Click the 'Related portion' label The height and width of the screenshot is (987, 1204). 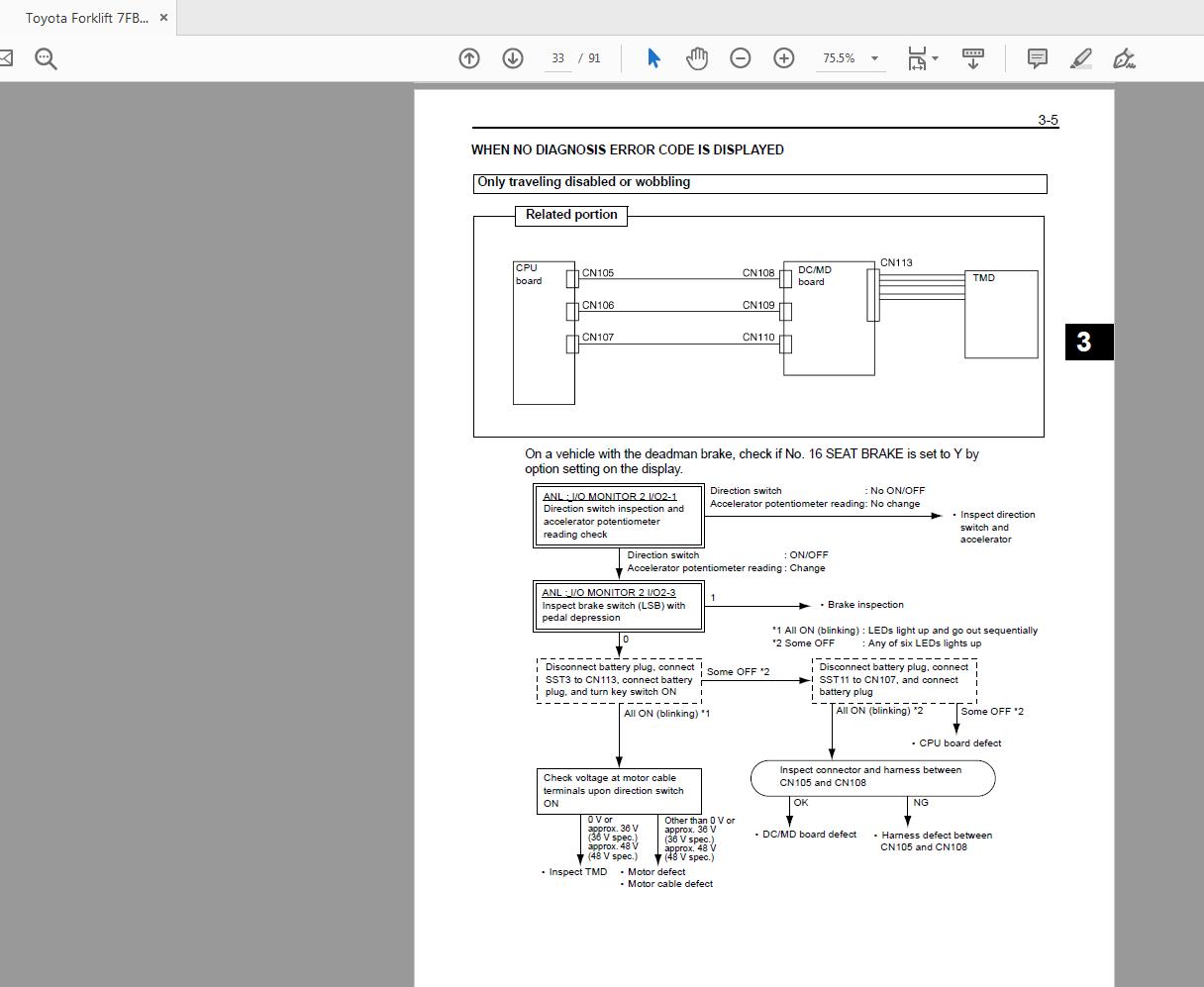[x=571, y=215]
